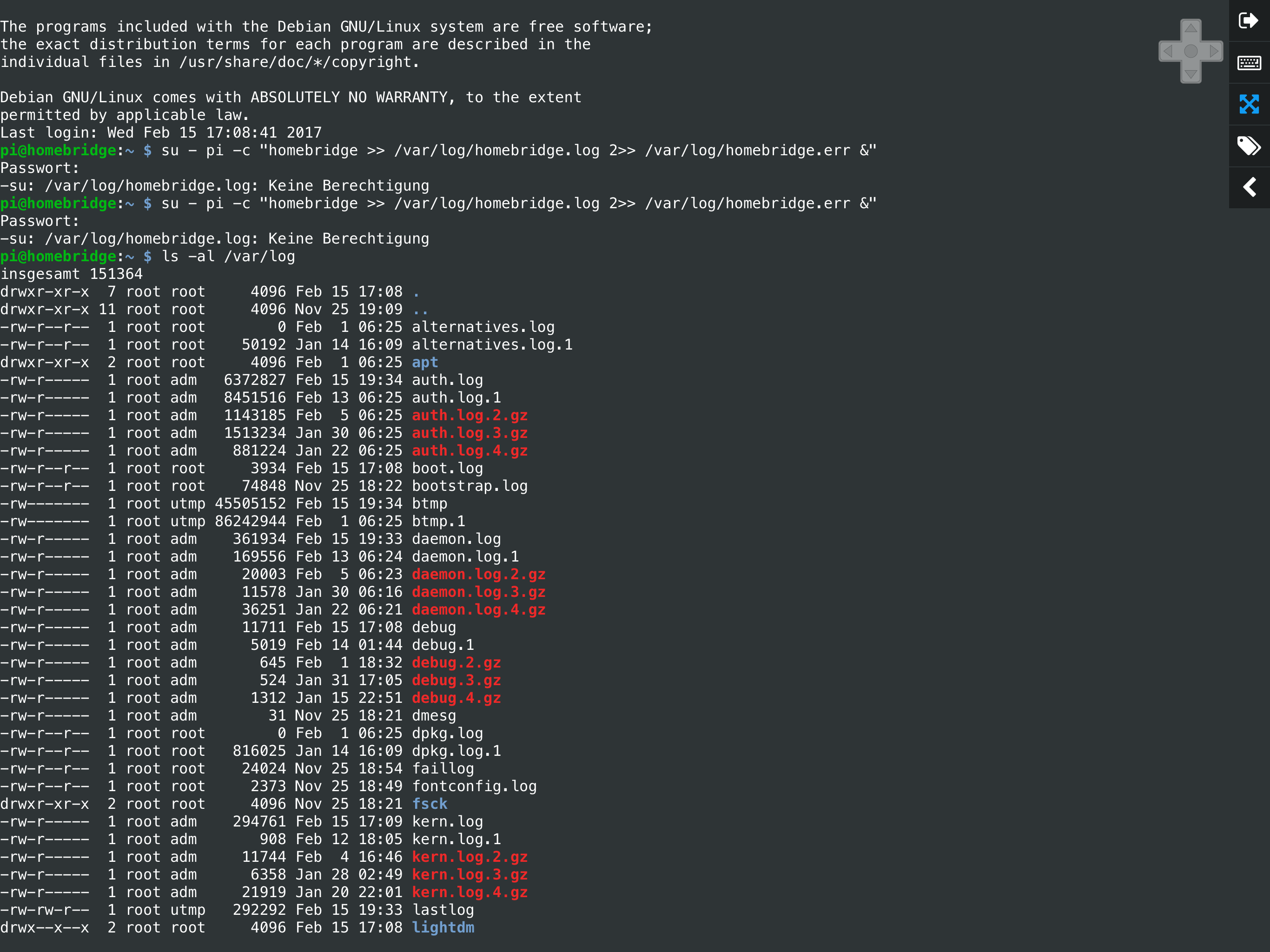Viewport: 1270px width, 952px height.
Task: Tap the D-pad center circle
Action: pos(1191,51)
